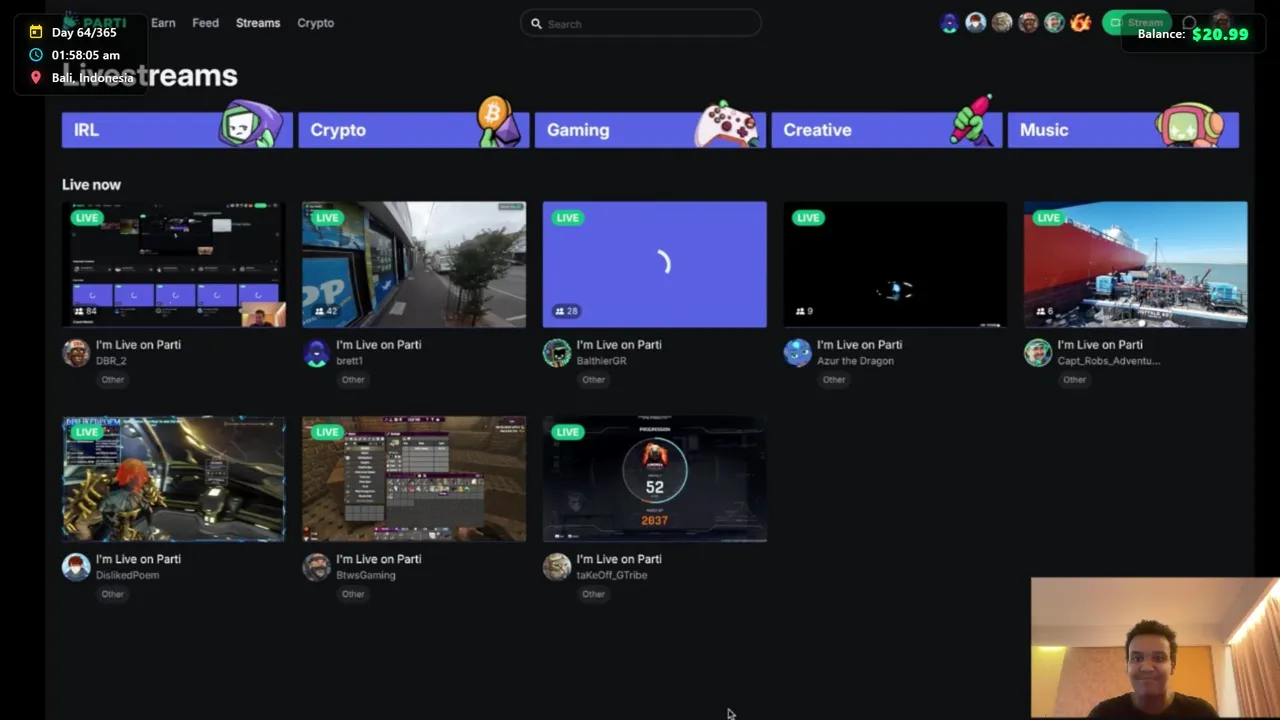Click DBR_2 channel avatar
The width and height of the screenshot is (1280, 720).
[x=76, y=352]
